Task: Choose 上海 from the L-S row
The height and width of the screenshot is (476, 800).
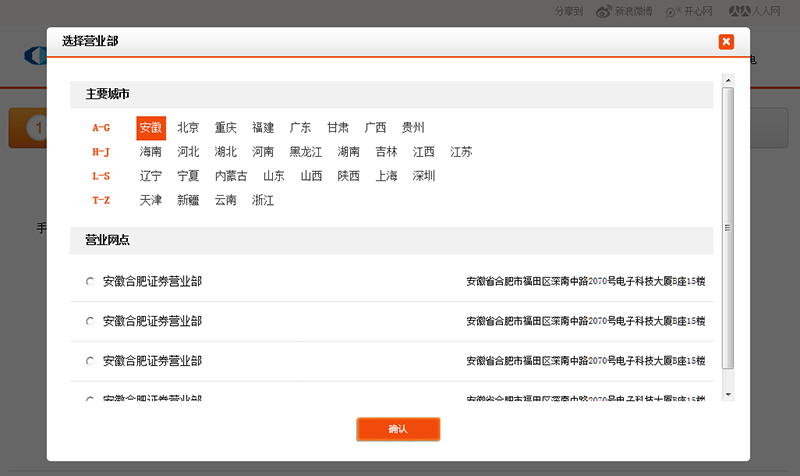Action: [386, 176]
